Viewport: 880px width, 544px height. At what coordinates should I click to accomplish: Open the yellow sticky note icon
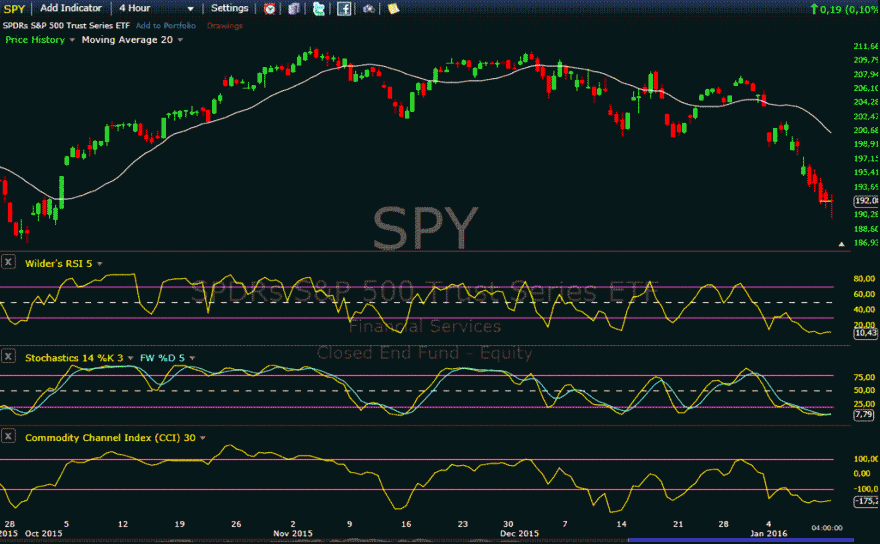point(393,8)
